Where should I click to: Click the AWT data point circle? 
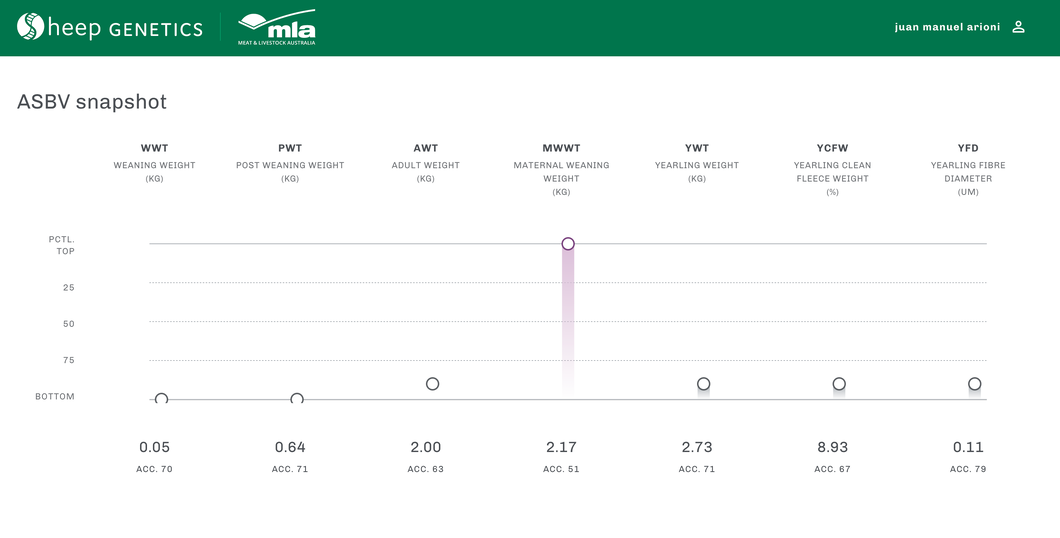(432, 384)
